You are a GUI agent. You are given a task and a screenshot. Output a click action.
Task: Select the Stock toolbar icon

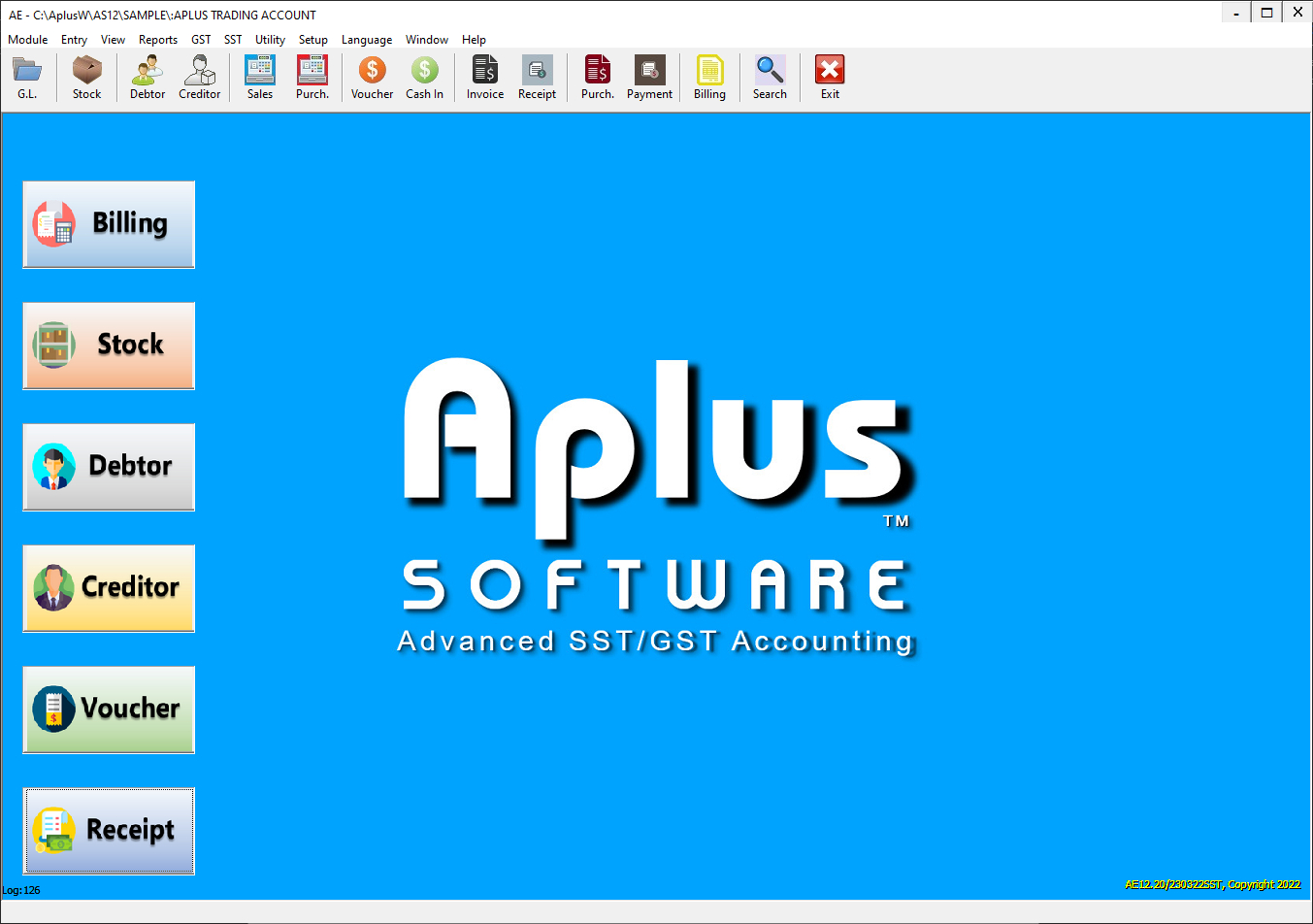pyautogui.click(x=86, y=76)
